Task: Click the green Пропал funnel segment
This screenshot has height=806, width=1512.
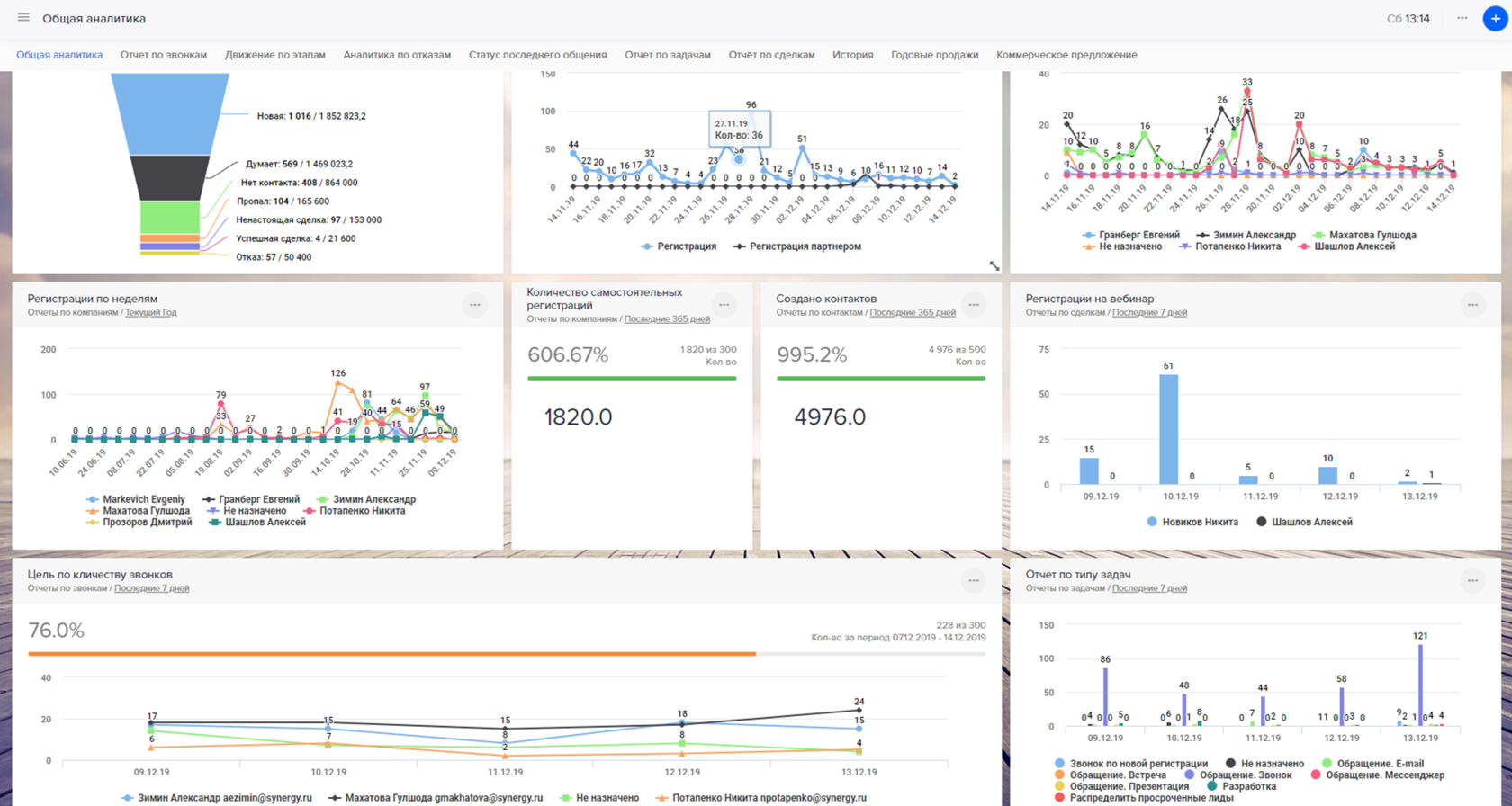Action: 170,218
